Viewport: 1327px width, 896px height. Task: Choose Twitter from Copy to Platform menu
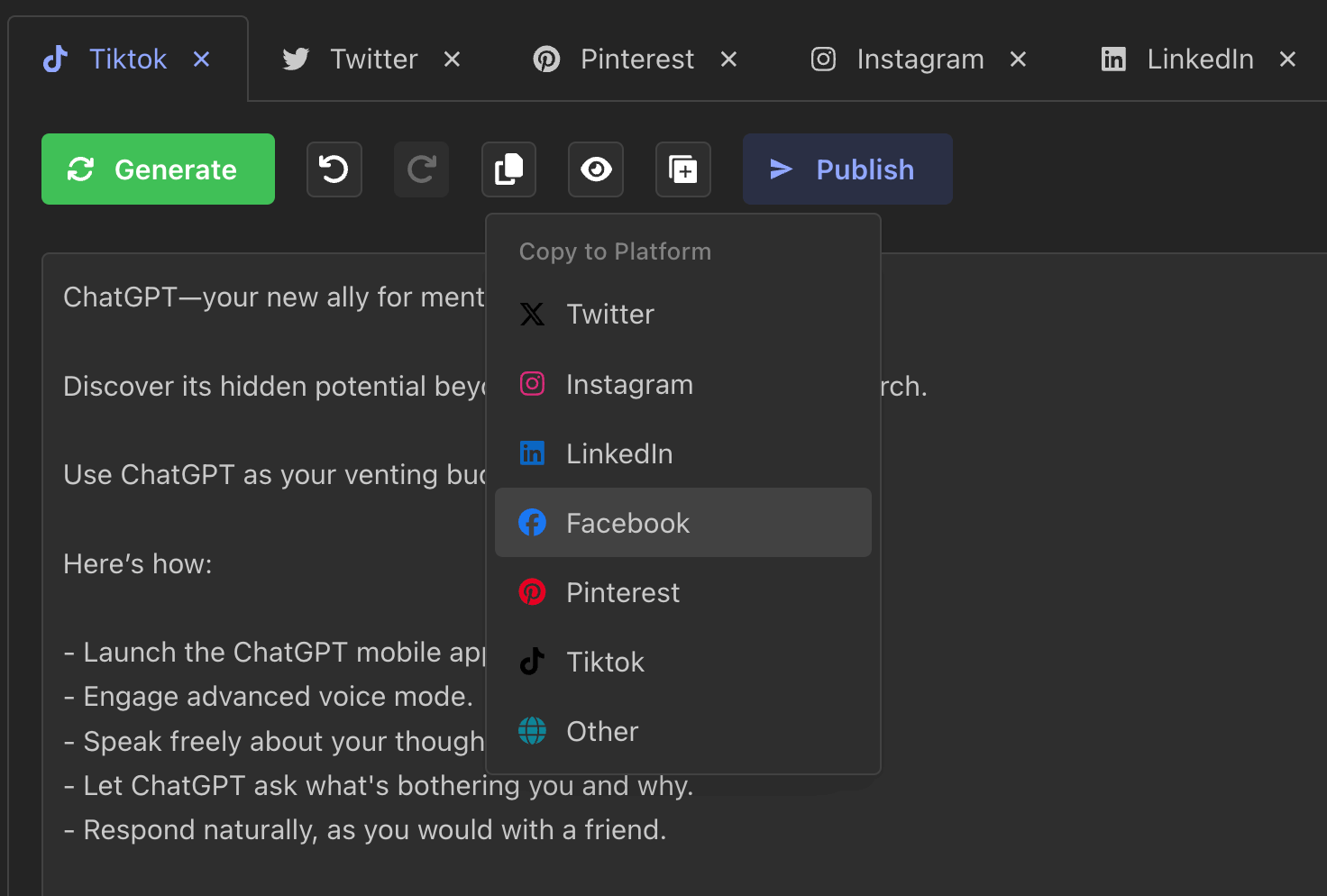click(610, 315)
